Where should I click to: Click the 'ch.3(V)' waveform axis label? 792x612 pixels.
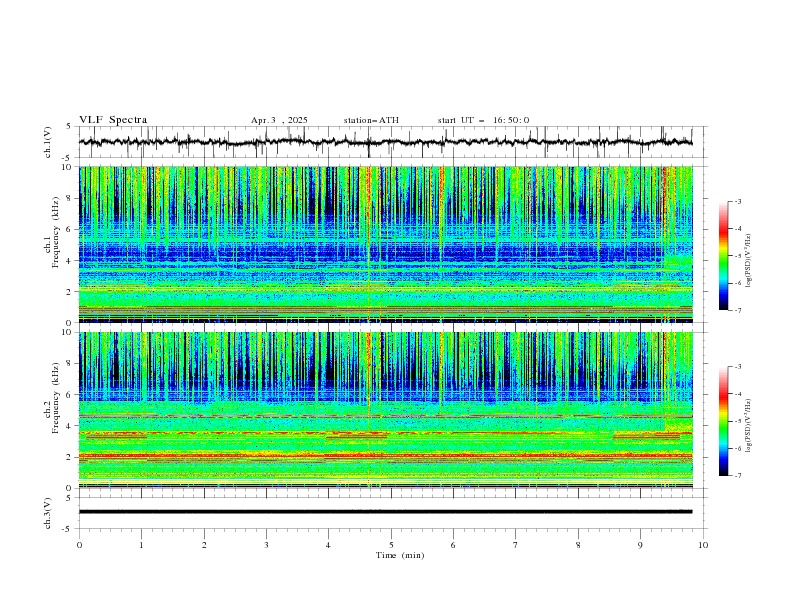point(48,513)
